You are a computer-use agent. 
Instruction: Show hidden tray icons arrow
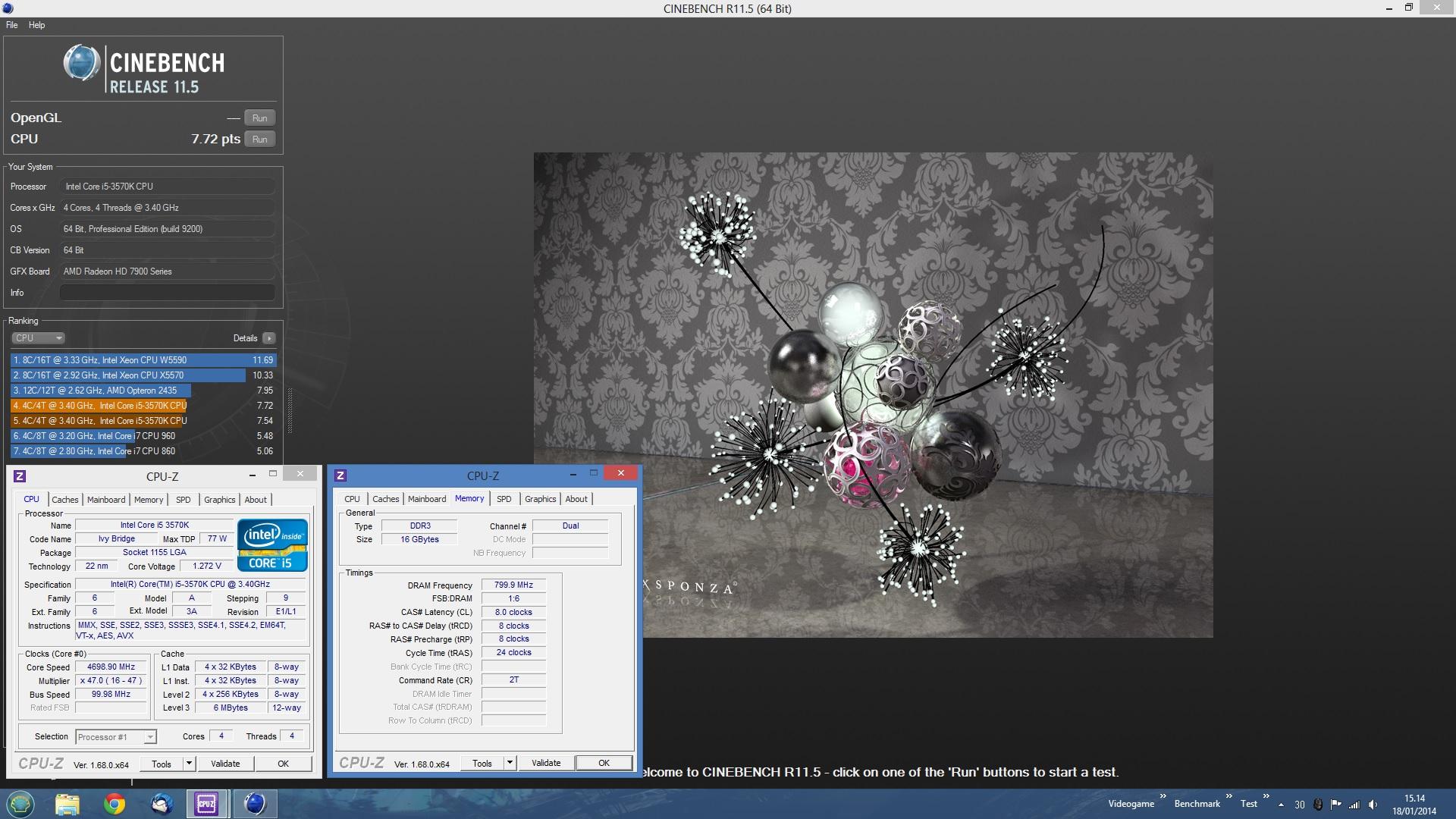point(1281,805)
